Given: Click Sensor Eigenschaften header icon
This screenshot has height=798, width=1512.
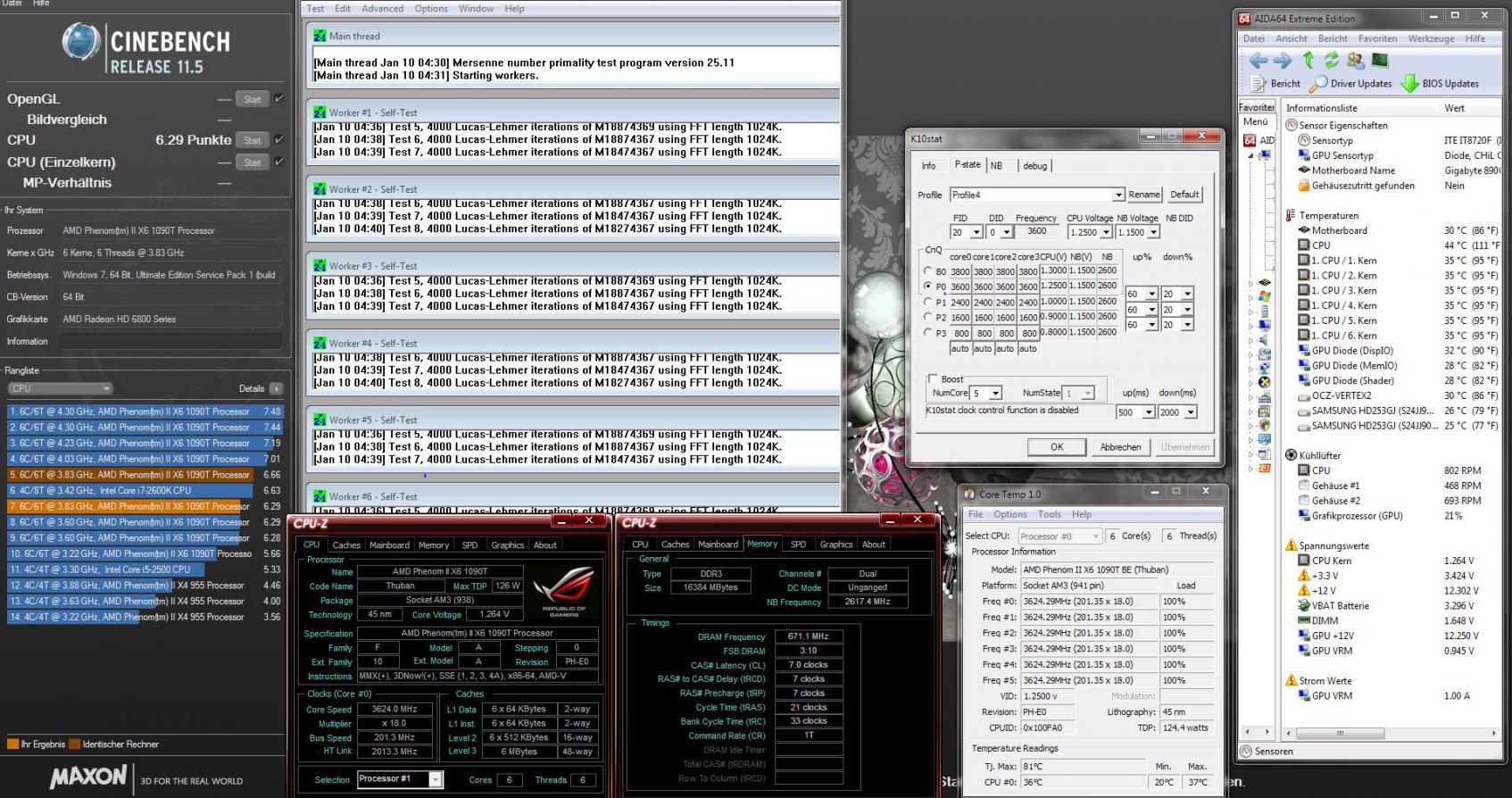Looking at the screenshot, I should [1292, 125].
